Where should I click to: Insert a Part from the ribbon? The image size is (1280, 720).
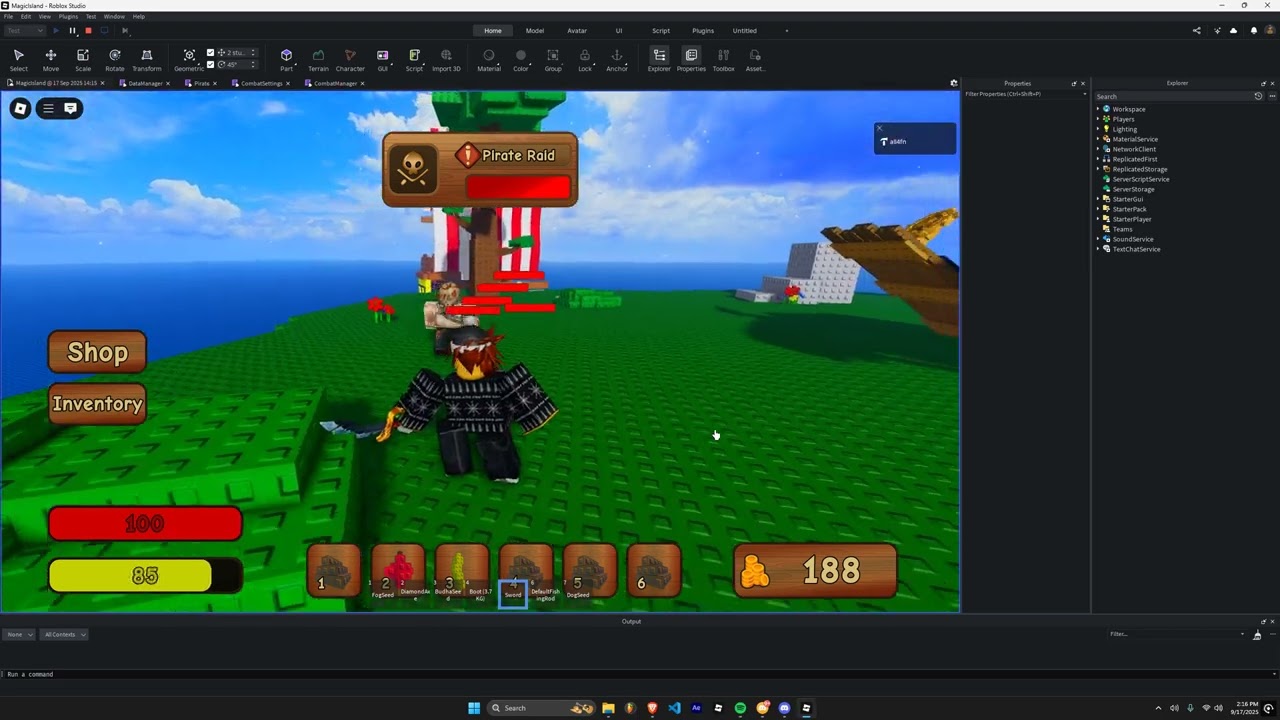[286, 60]
